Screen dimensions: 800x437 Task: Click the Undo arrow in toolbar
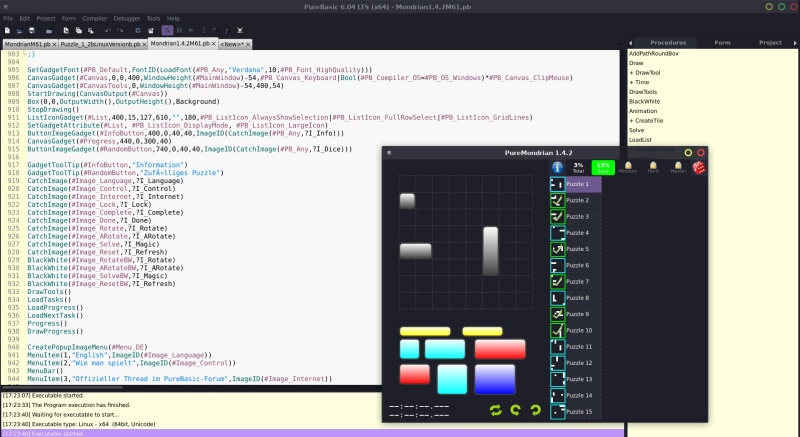(108, 31)
